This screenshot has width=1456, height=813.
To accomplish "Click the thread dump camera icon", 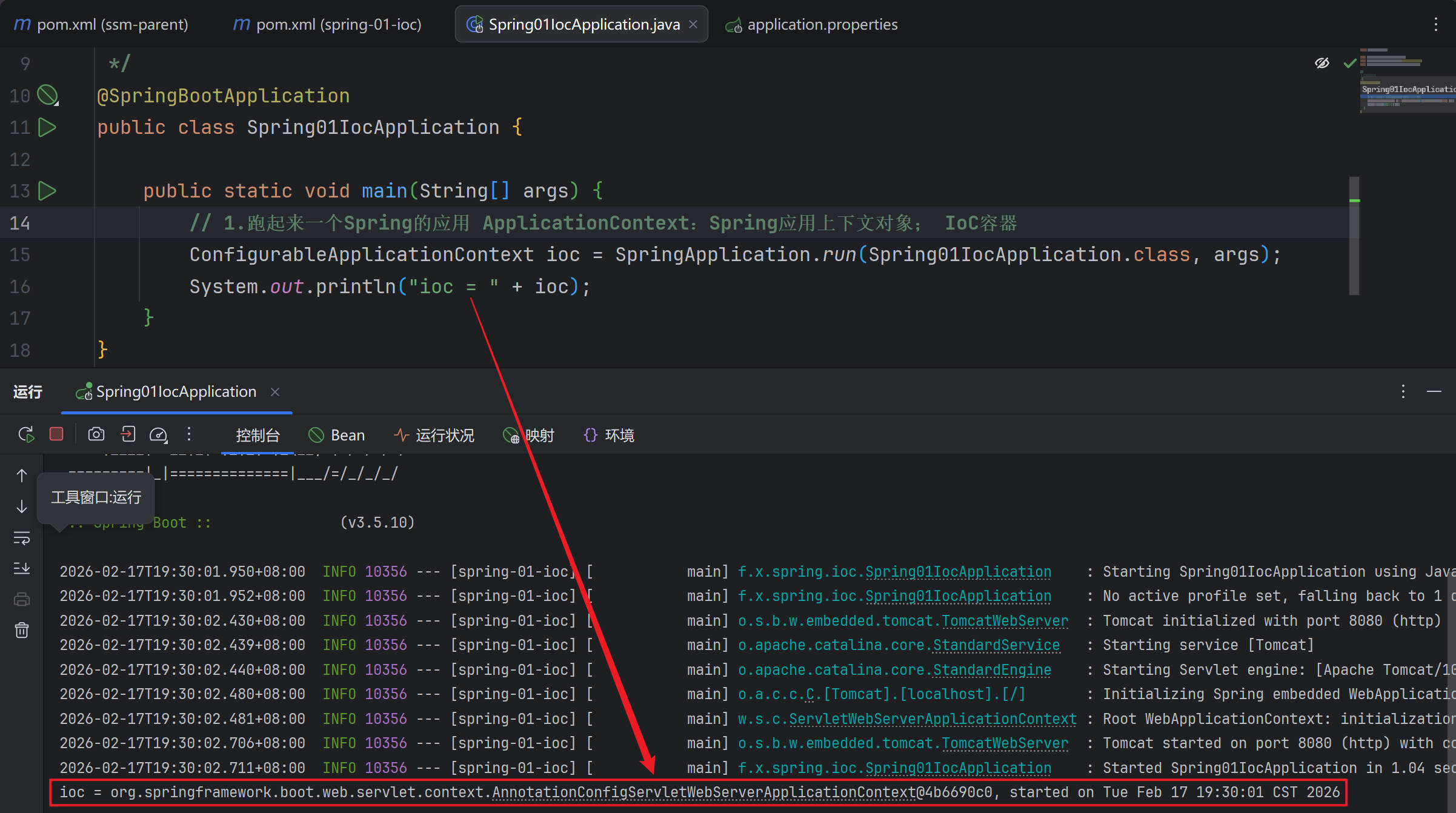I will 96,434.
